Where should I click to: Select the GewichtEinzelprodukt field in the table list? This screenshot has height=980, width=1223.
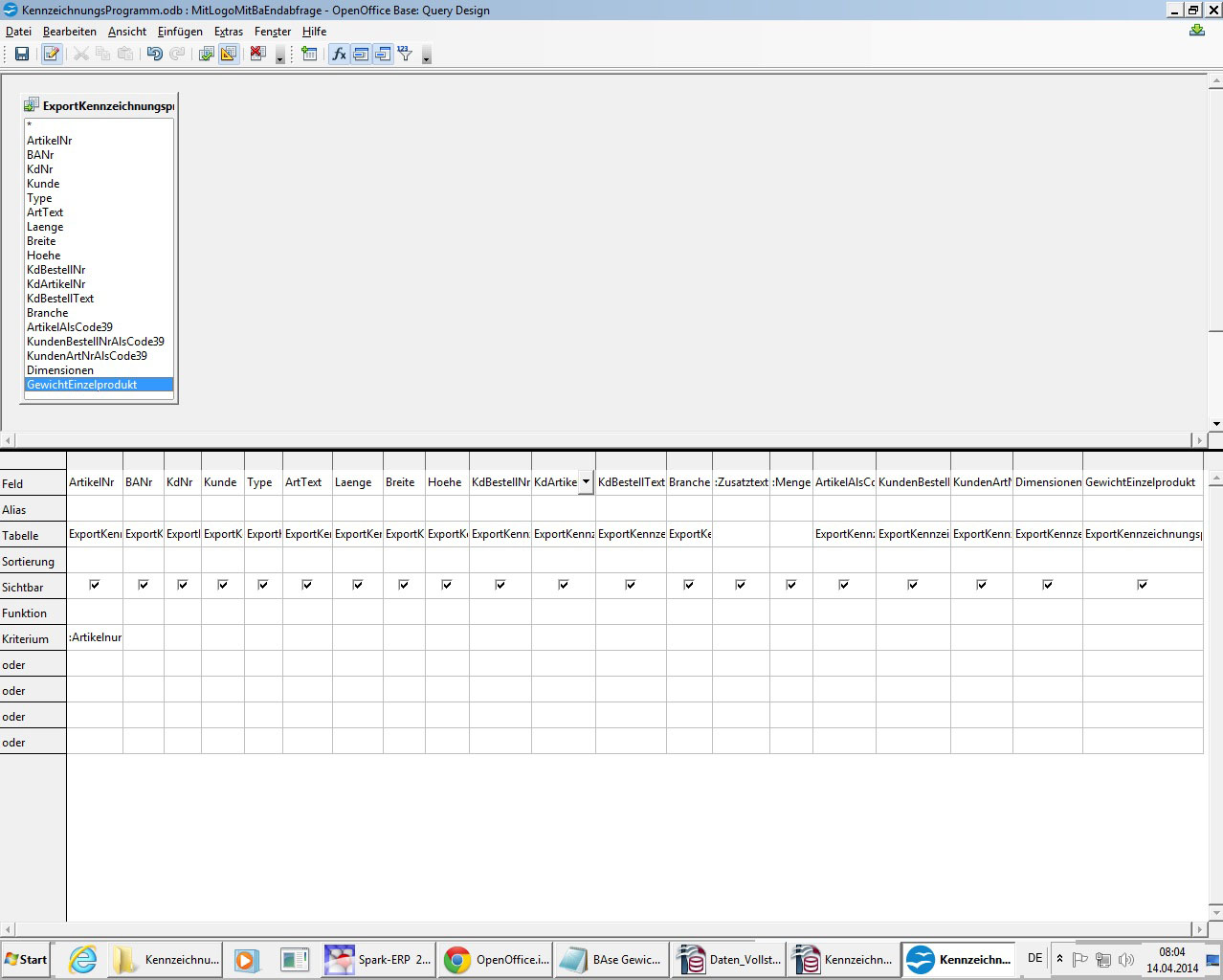click(82, 385)
